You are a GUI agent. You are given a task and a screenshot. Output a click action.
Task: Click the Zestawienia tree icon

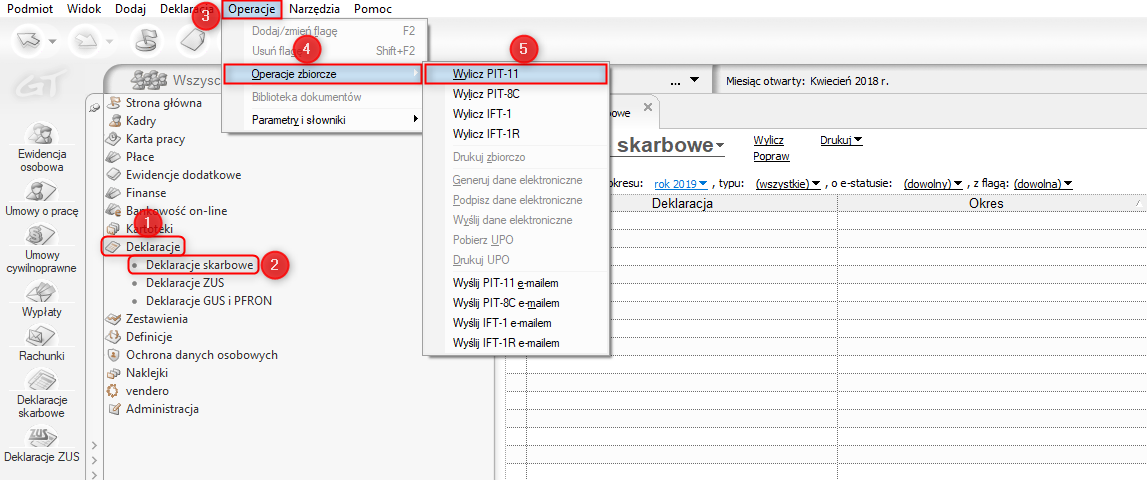coord(113,319)
